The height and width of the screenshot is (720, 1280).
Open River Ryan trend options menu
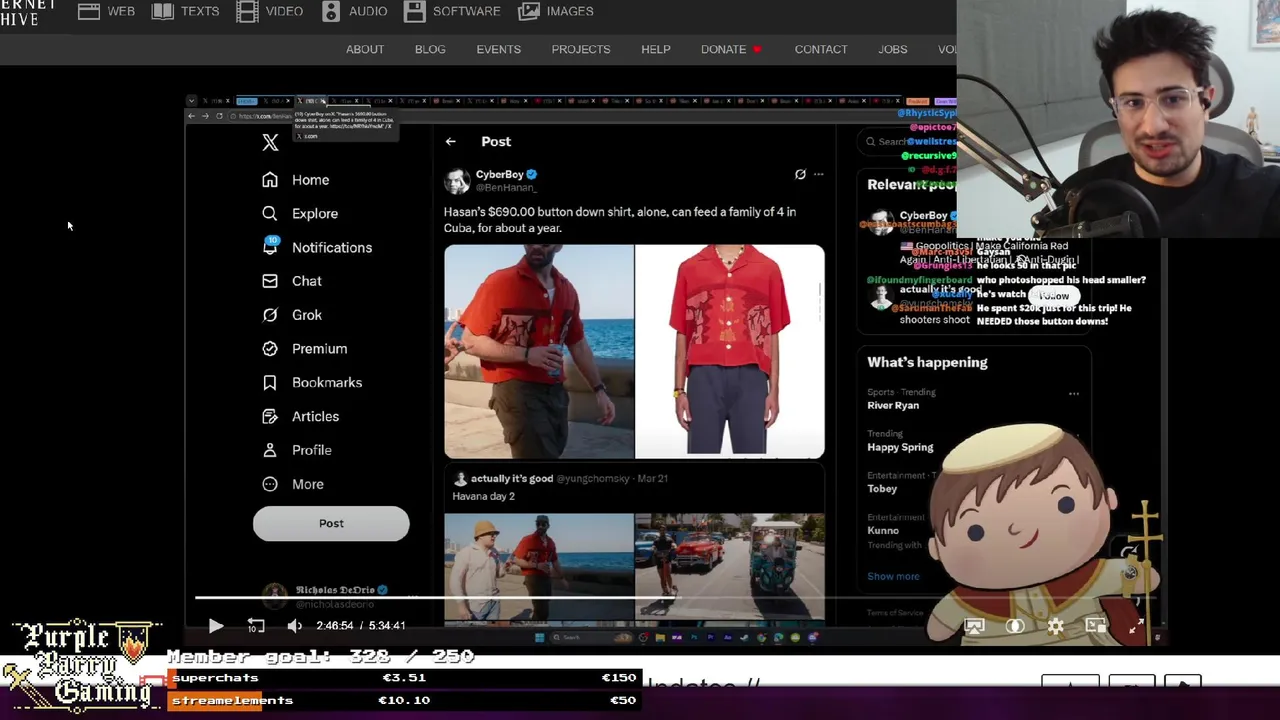pyautogui.click(x=1074, y=394)
